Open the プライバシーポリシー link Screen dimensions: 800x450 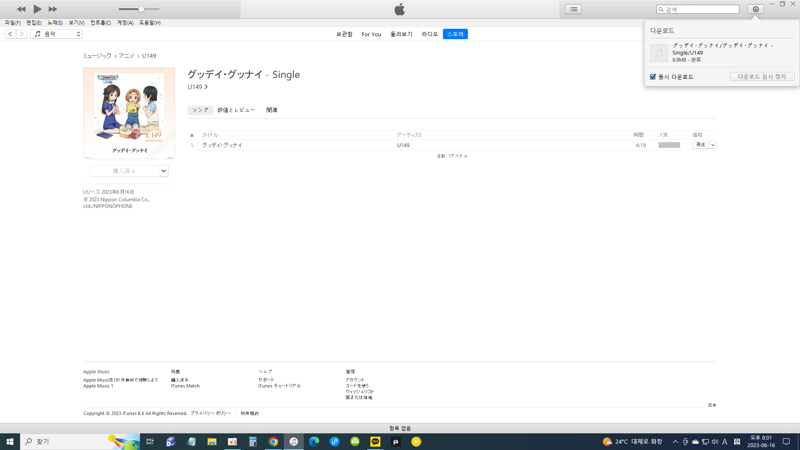(x=211, y=413)
